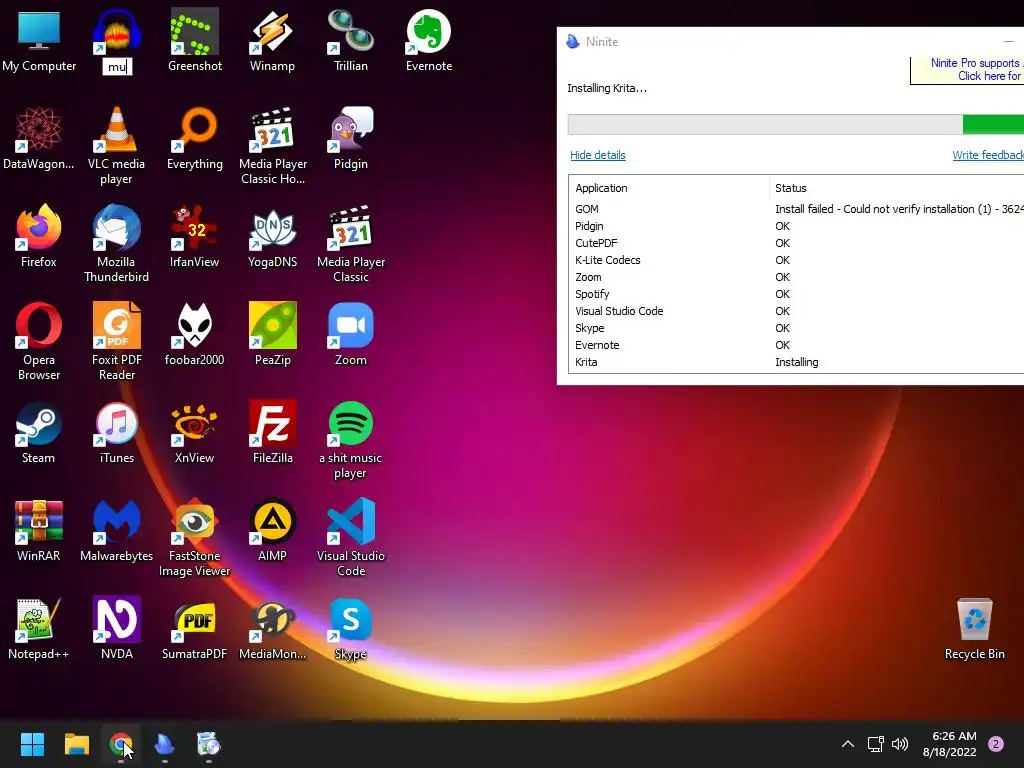
Task: Select the Recycle Bin icon
Action: tap(974, 628)
